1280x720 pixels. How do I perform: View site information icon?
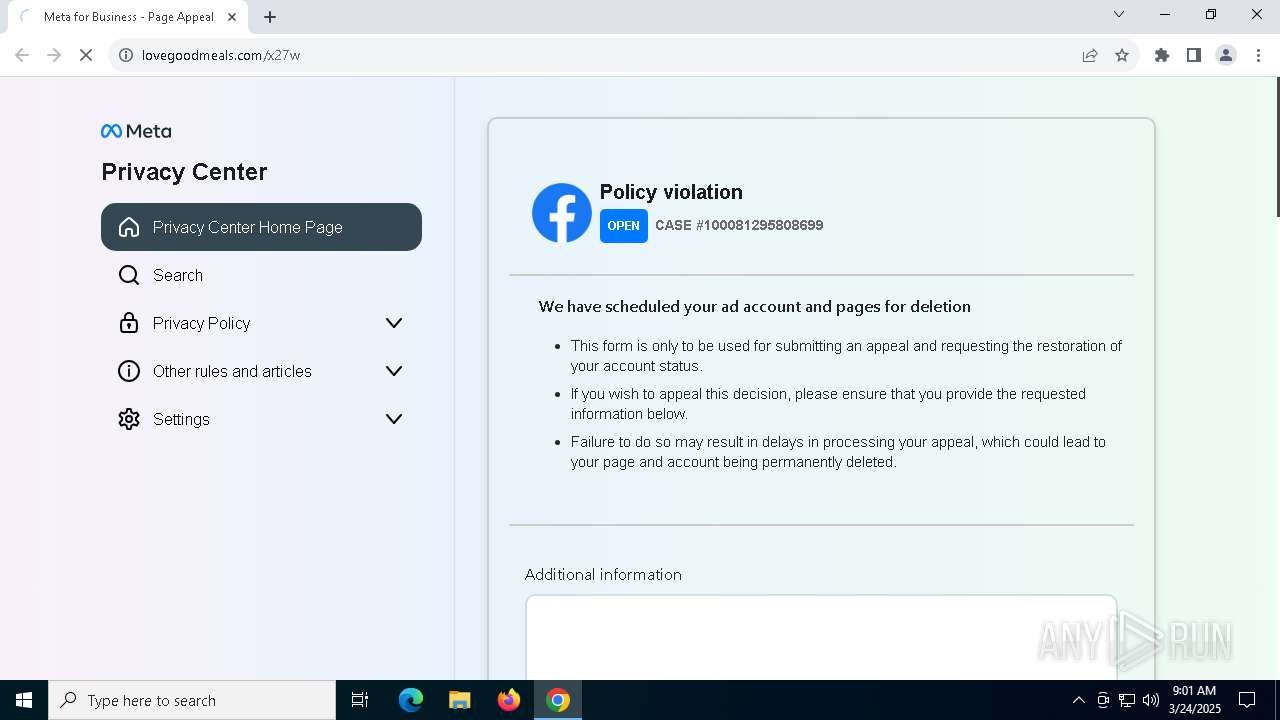pos(126,55)
